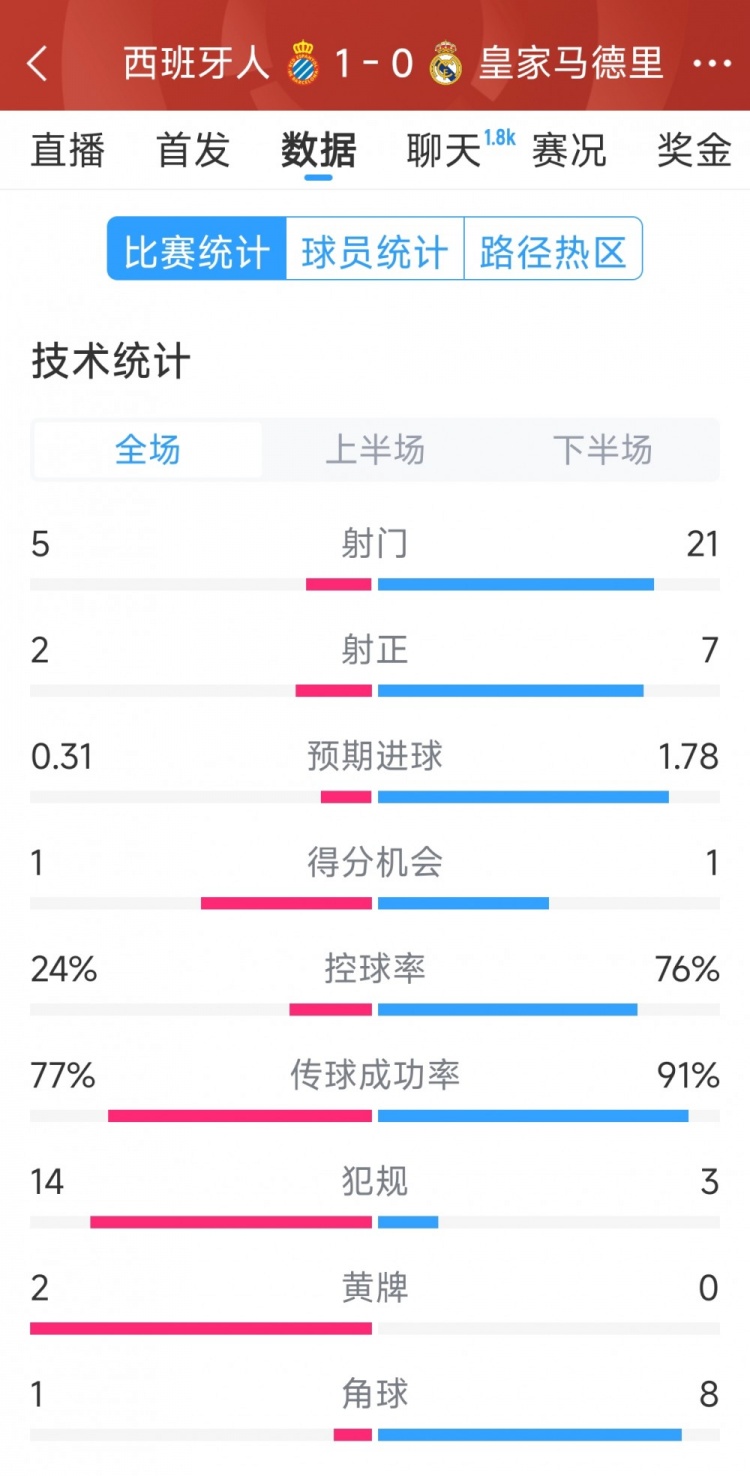The height and width of the screenshot is (1476, 750).
Task: Tap the 皇家马德里 team name
Action: [x=571, y=63]
